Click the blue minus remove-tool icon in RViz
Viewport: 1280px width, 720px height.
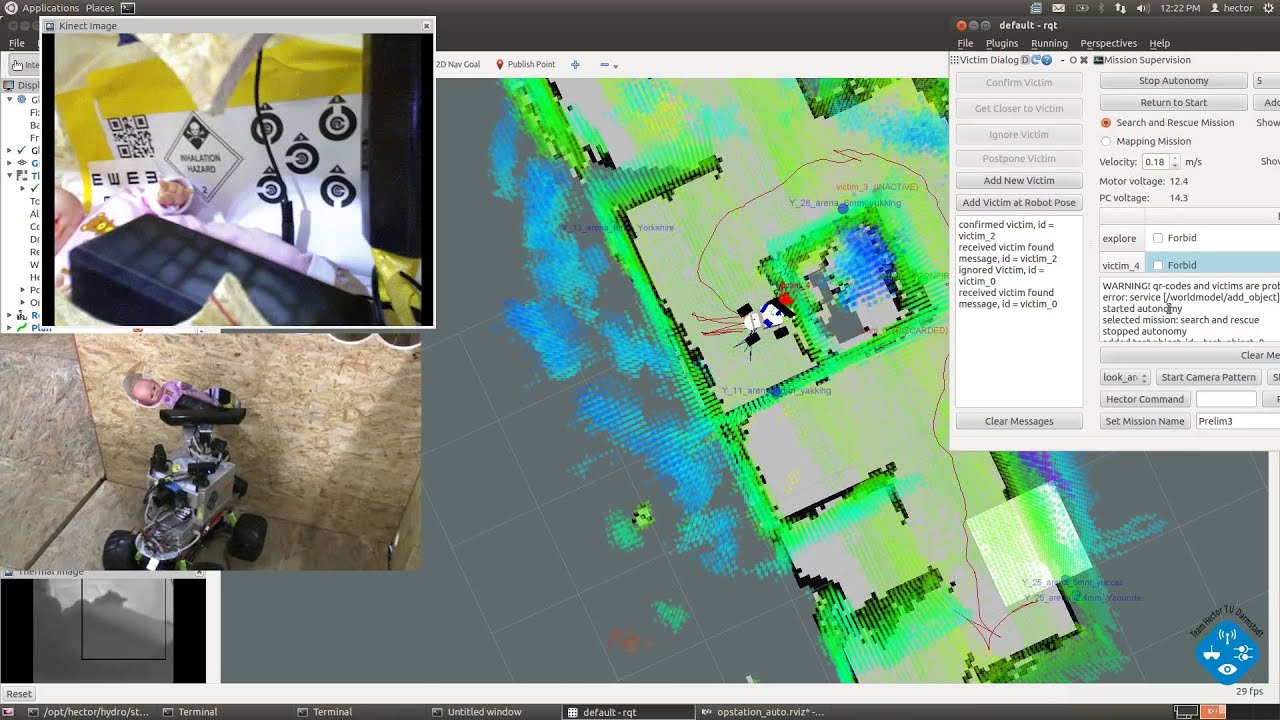tap(604, 64)
